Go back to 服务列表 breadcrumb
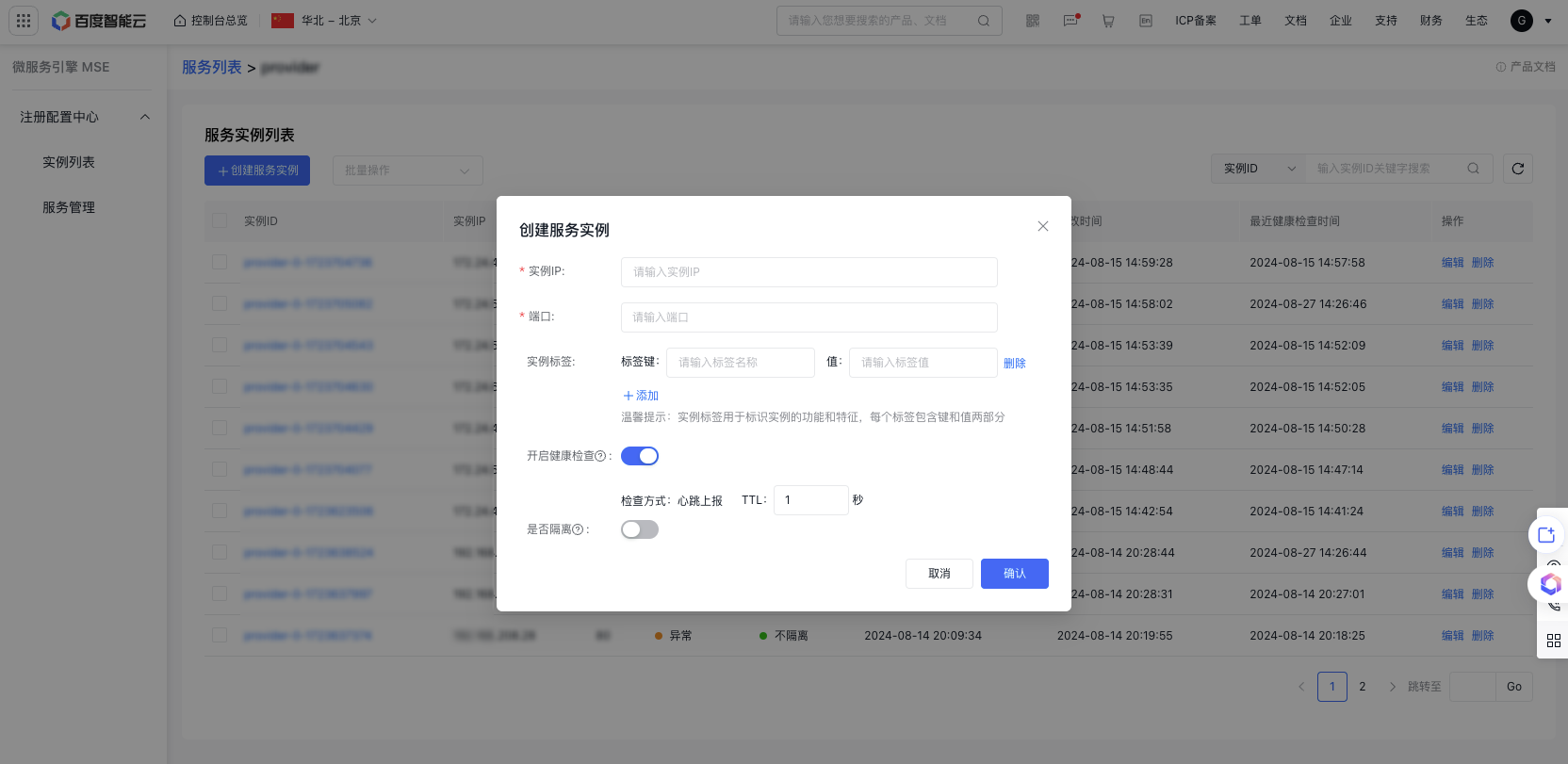The image size is (1568, 764). coord(212,68)
